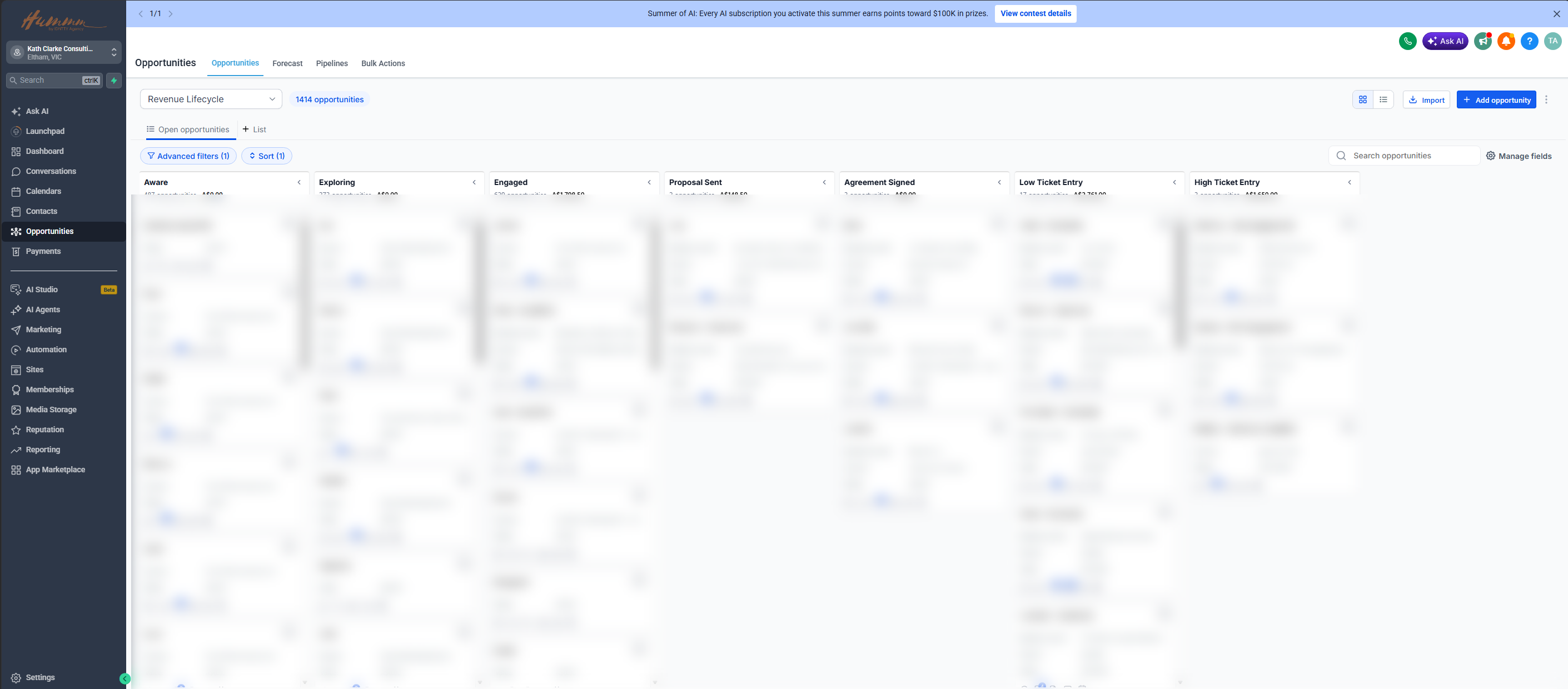Screen dimensions: 1568x689
Task: Click View contest details button
Action: pos(1036,13)
